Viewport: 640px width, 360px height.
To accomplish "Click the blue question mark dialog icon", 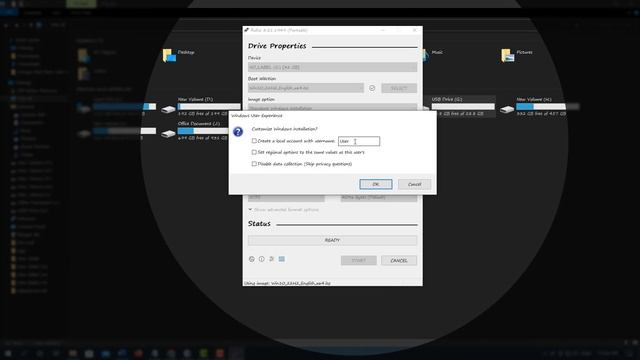I will click(x=238, y=131).
